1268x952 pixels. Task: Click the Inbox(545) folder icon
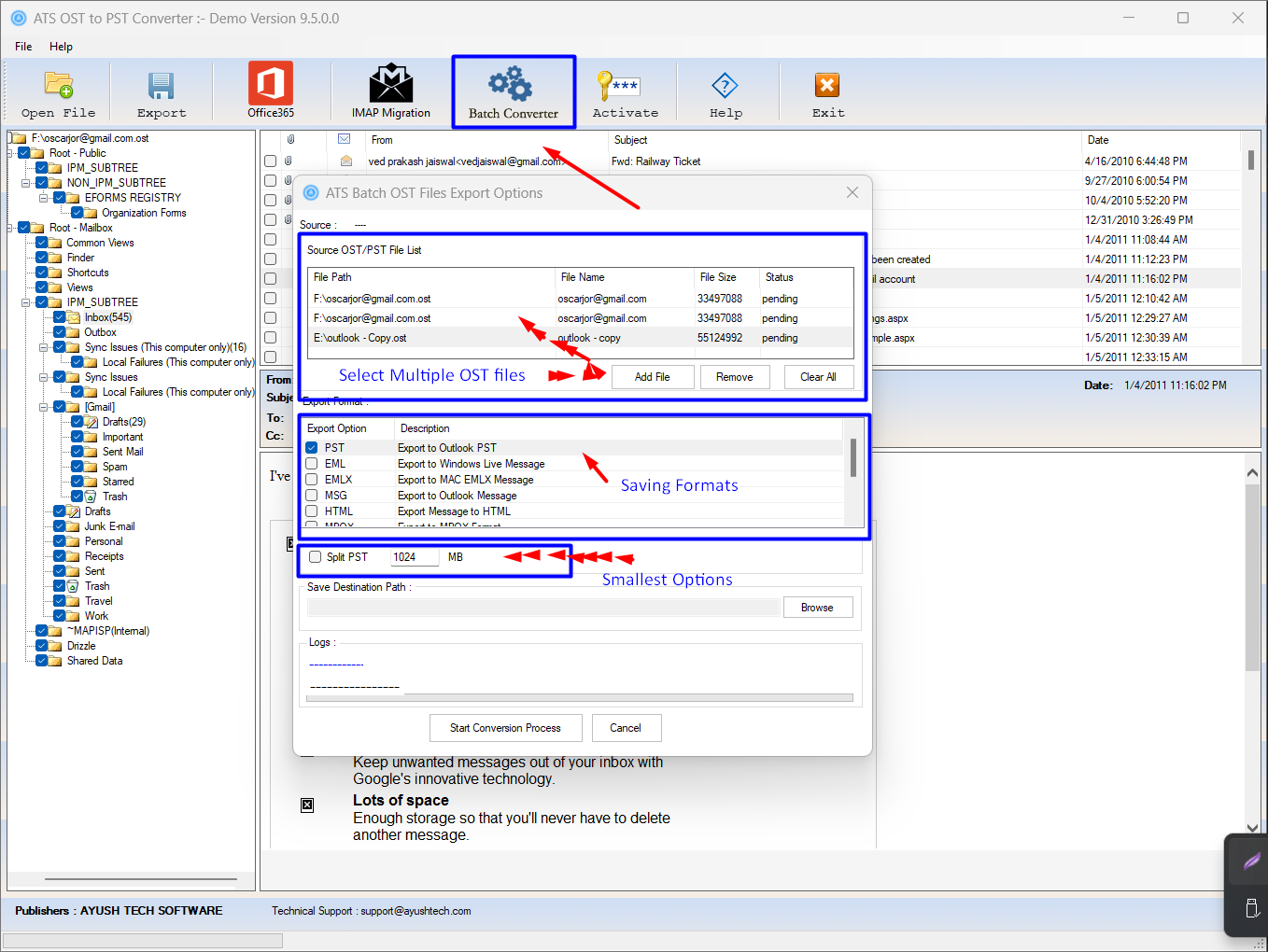[x=73, y=317]
